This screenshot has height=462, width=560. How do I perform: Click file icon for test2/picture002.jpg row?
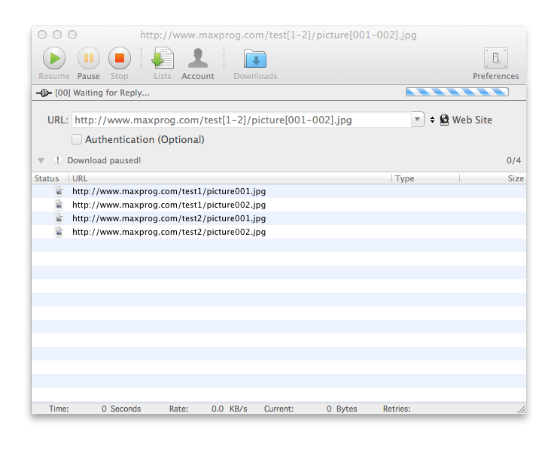coord(59,232)
